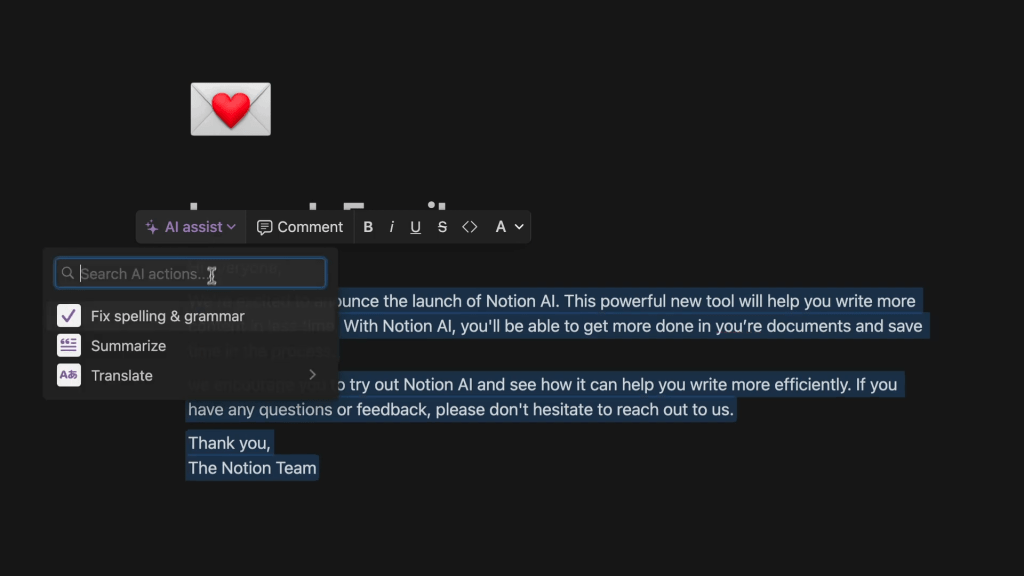The image size is (1024, 576).
Task: Apply strikethrough to the selection
Action: [x=442, y=227]
